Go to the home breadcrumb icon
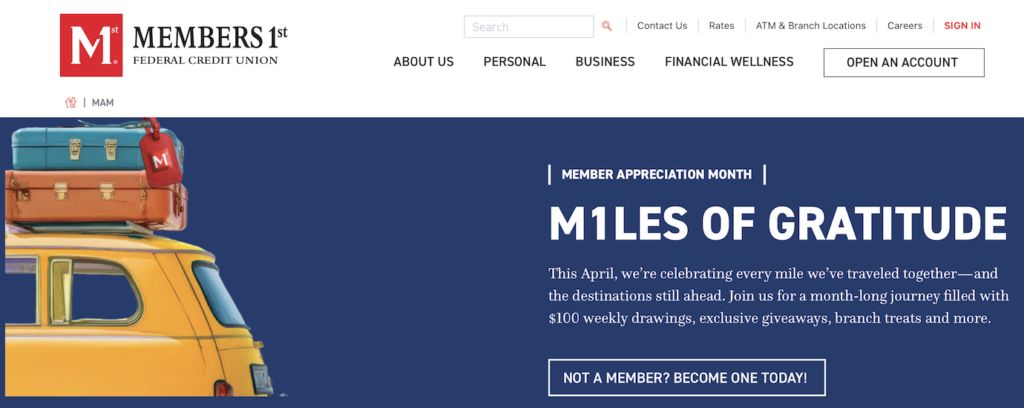The height and width of the screenshot is (408, 1024). tap(71, 102)
